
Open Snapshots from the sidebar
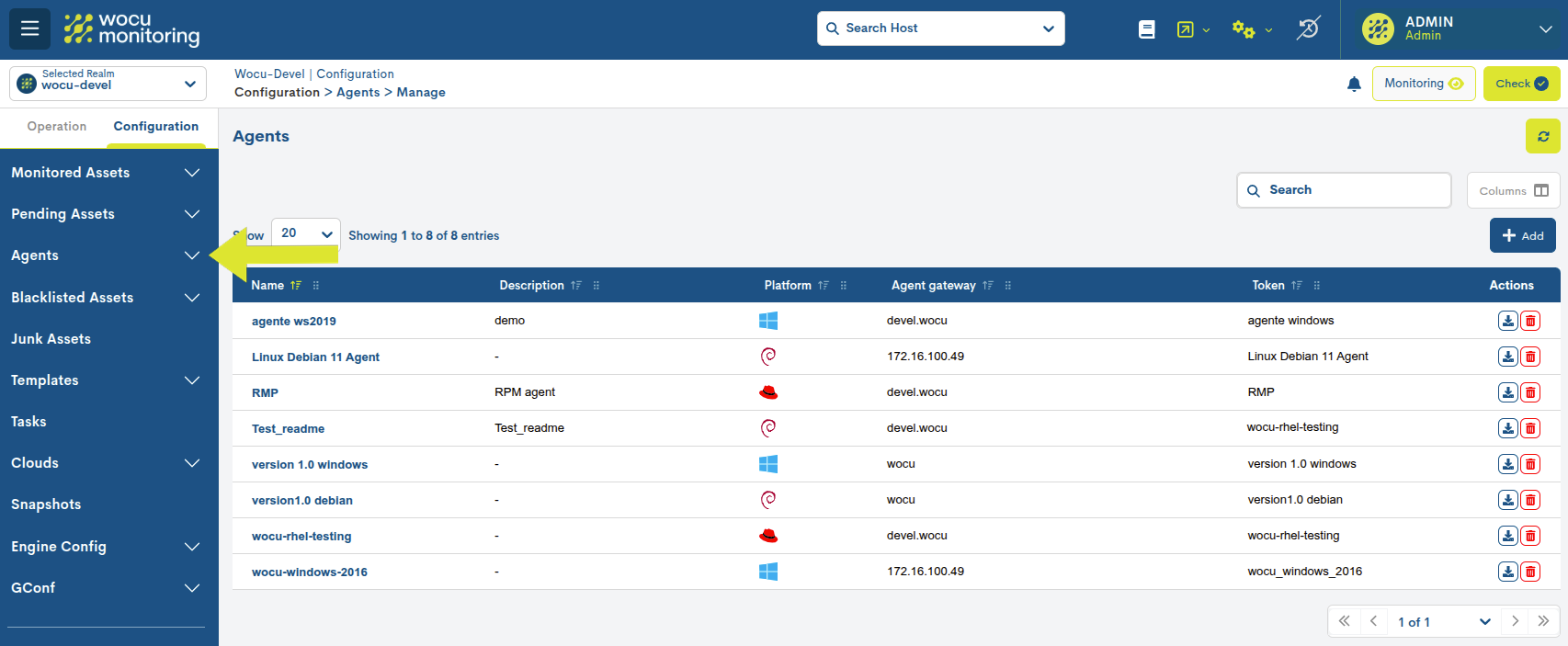[x=46, y=504]
